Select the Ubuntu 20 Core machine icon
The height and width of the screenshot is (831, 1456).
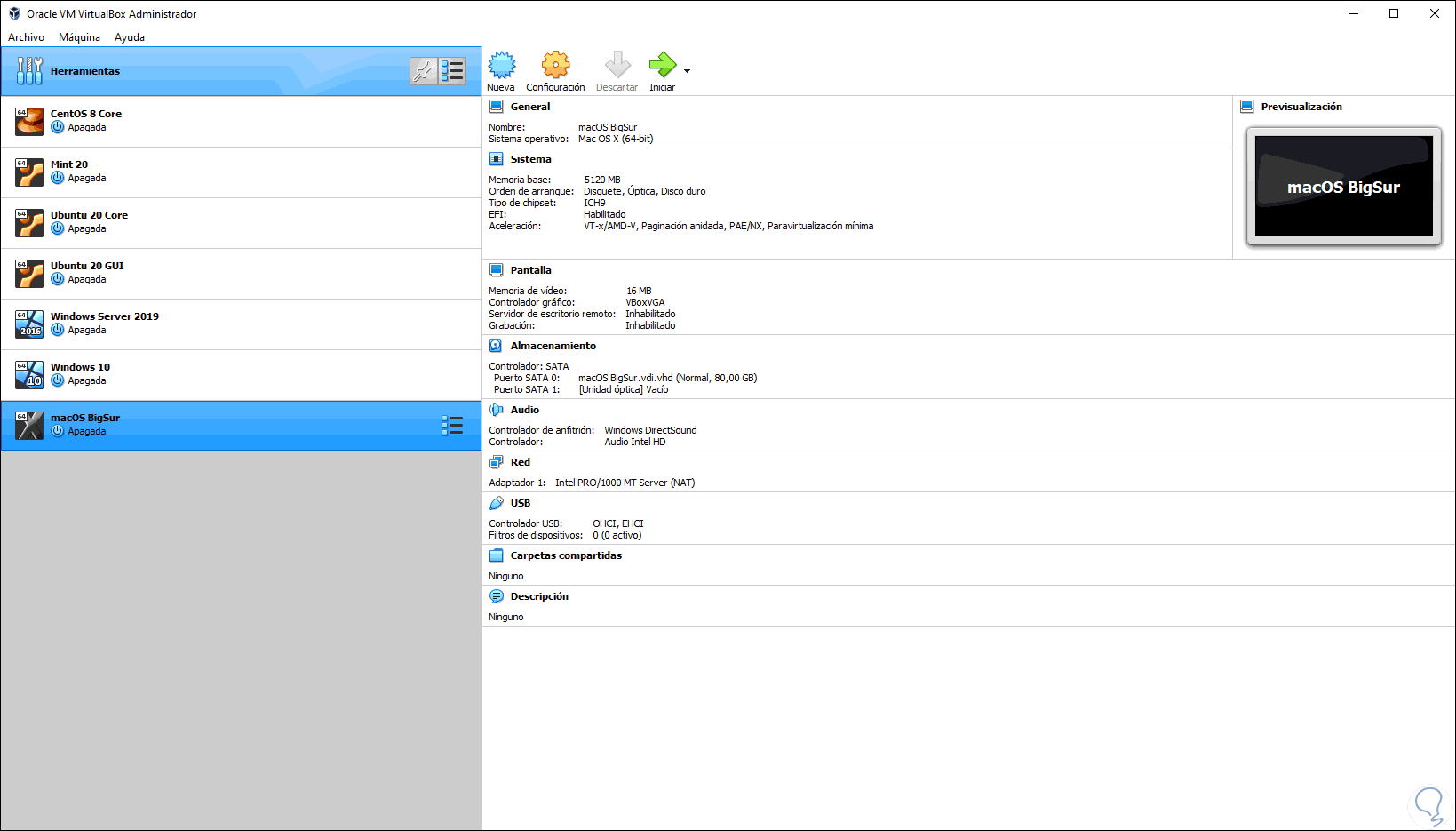(29, 222)
